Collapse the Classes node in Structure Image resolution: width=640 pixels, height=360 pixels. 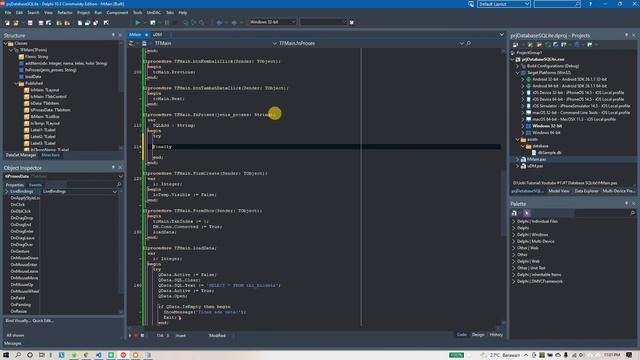[6, 43]
